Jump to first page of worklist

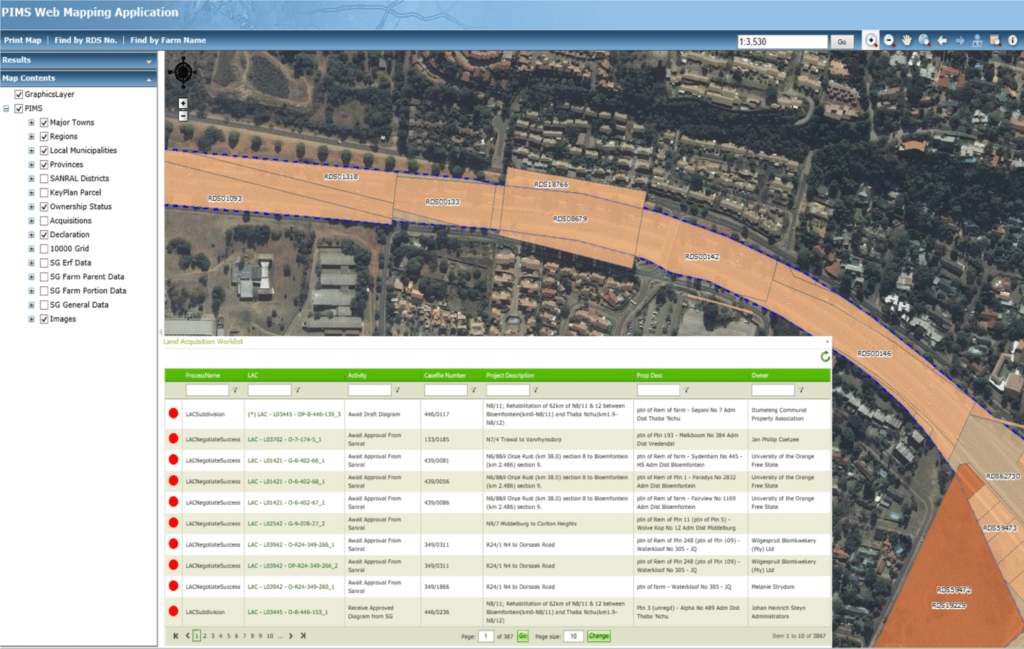click(x=176, y=636)
